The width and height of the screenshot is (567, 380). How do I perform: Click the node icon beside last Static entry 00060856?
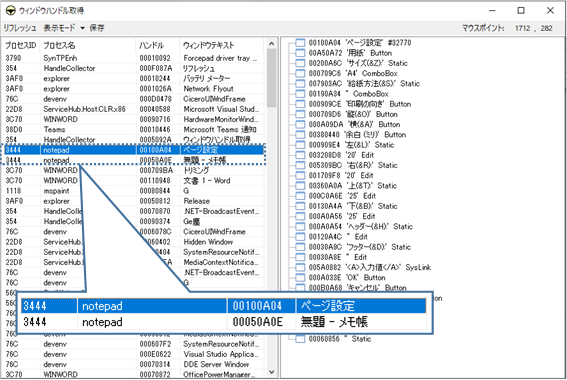click(300, 339)
